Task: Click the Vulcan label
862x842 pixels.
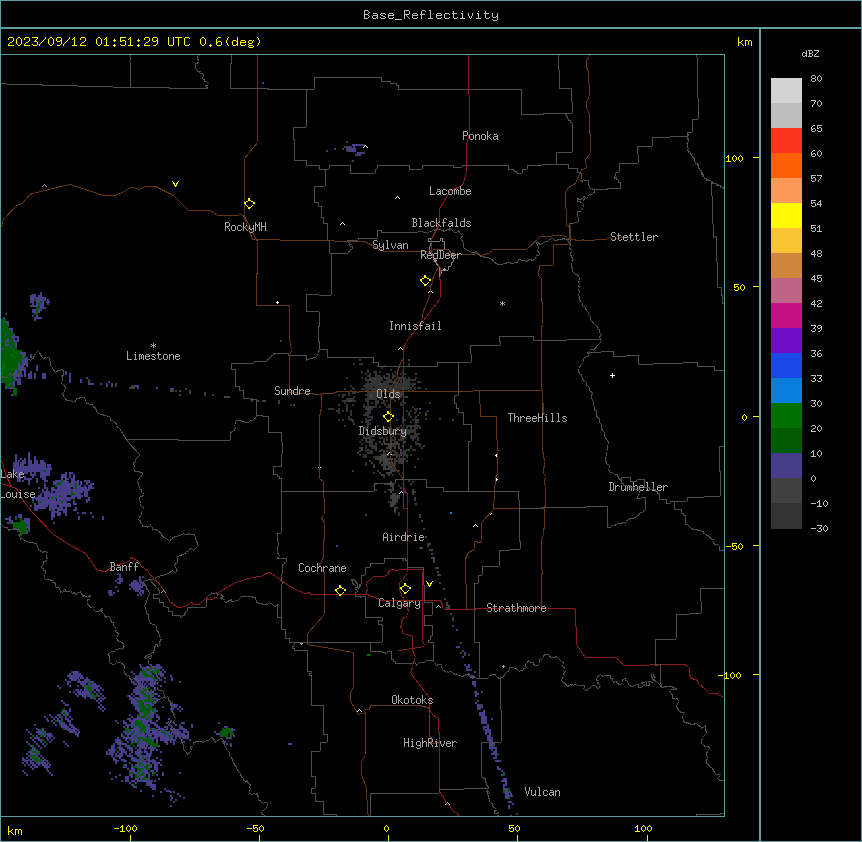Action: 542,792
